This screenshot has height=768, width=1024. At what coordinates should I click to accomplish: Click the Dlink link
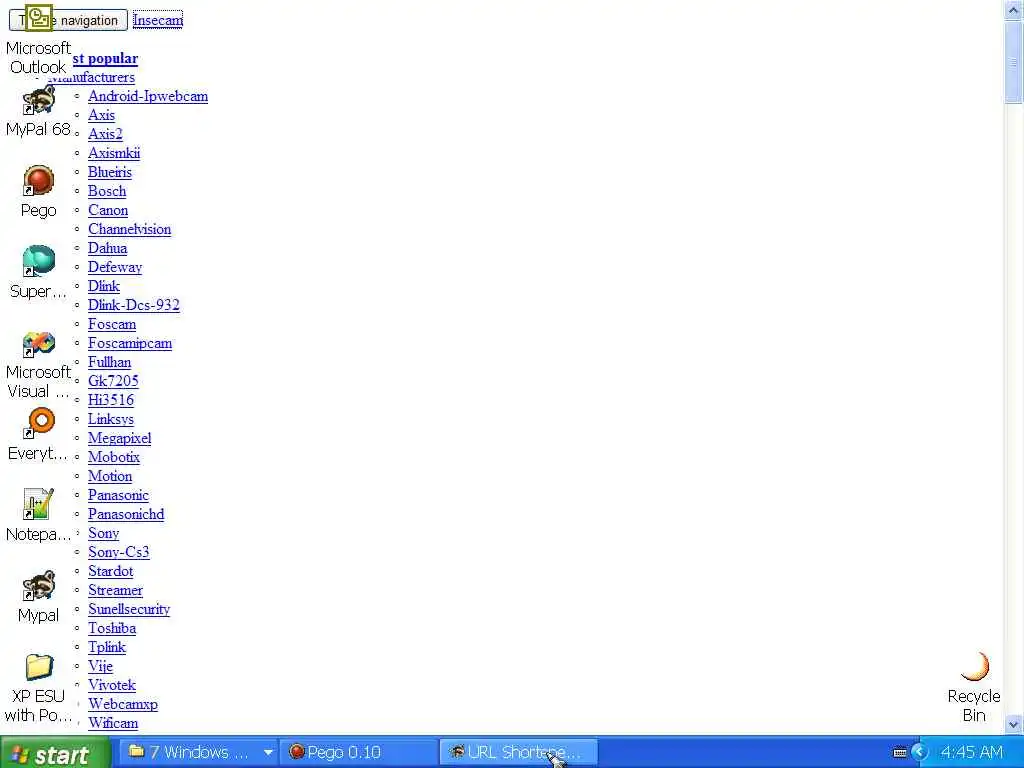coord(104,286)
